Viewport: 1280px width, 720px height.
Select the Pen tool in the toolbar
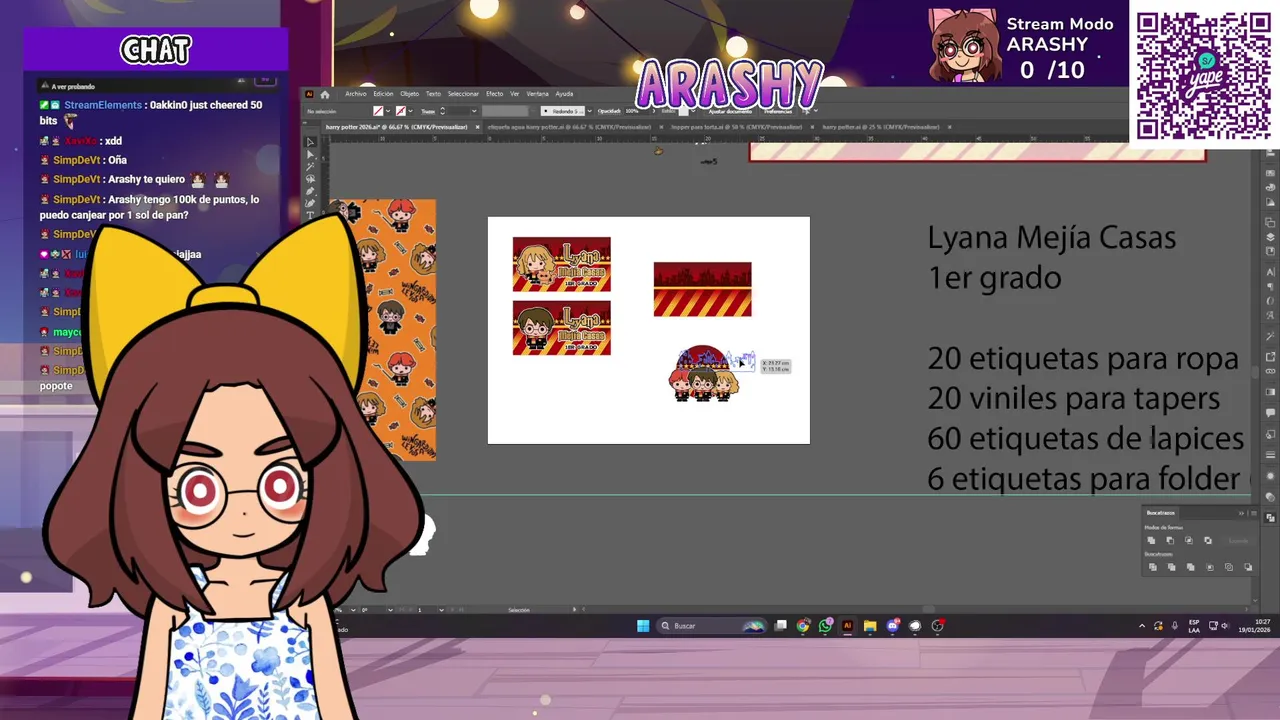pos(310,191)
